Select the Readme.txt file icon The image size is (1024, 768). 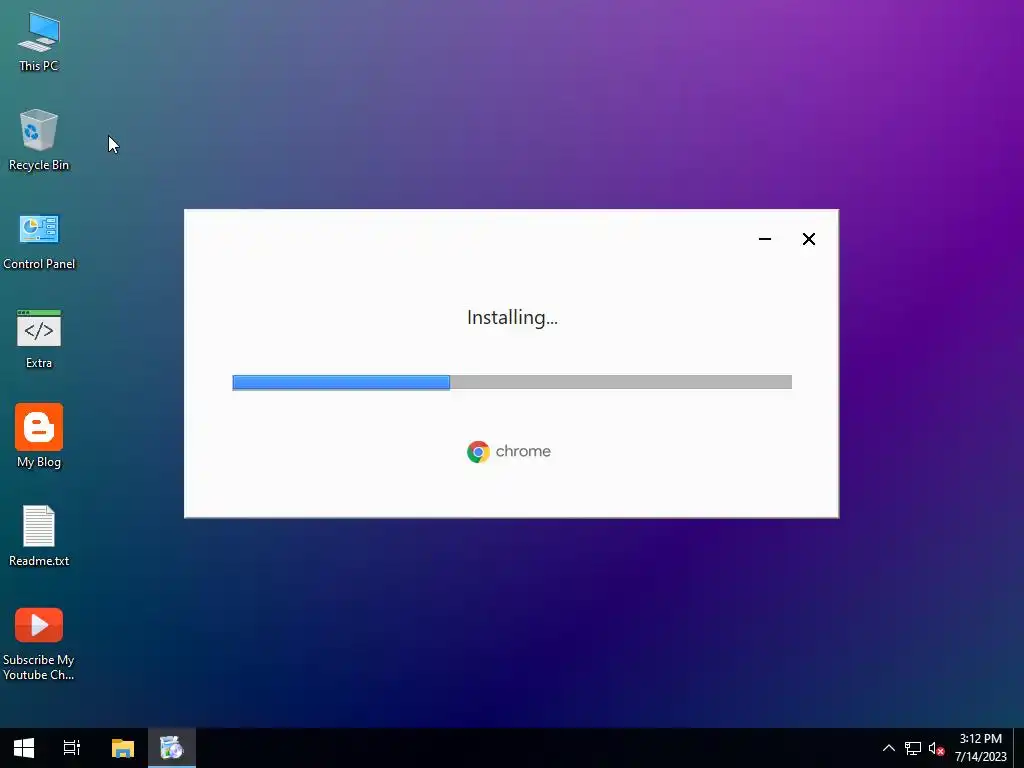tap(39, 536)
